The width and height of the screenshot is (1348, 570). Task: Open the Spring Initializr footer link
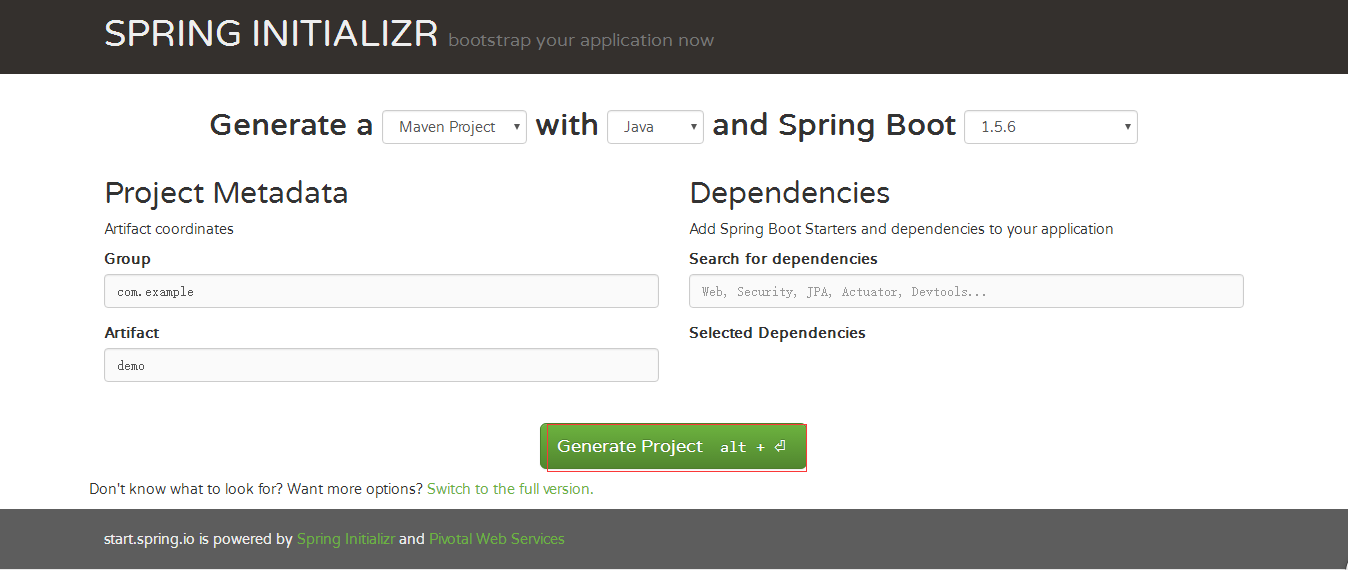346,539
